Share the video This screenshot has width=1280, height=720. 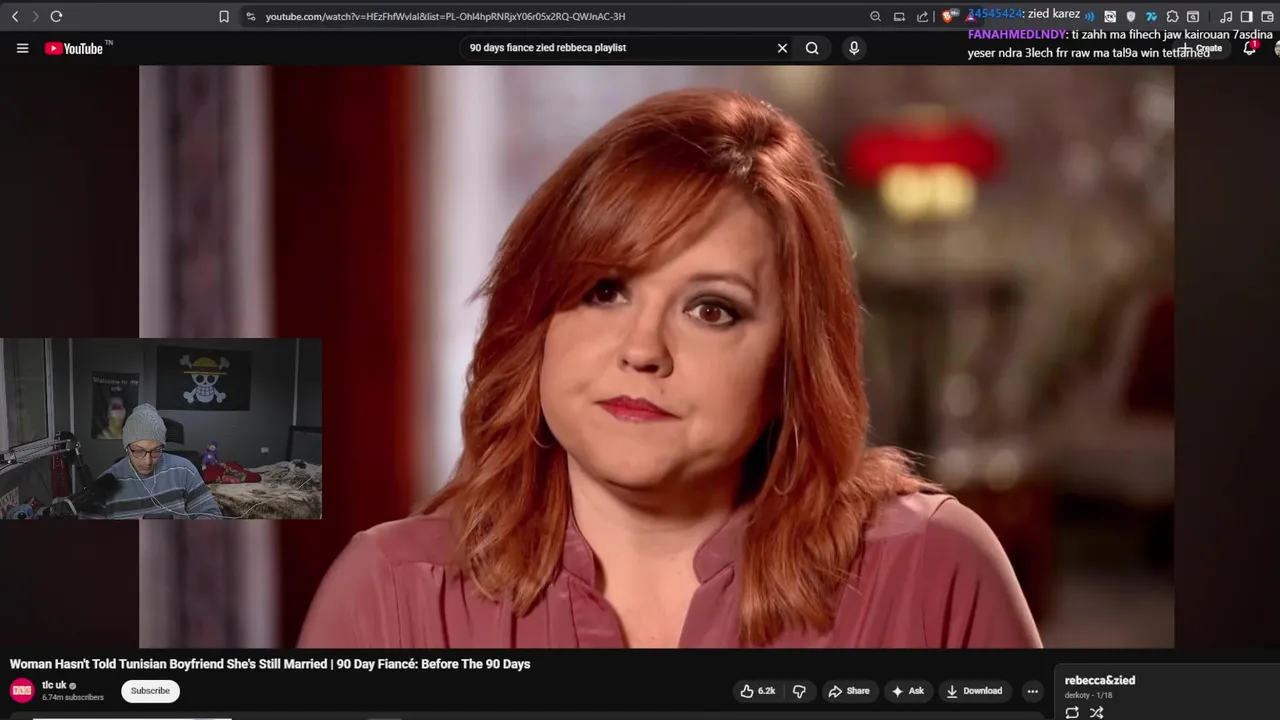(x=848, y=691)
